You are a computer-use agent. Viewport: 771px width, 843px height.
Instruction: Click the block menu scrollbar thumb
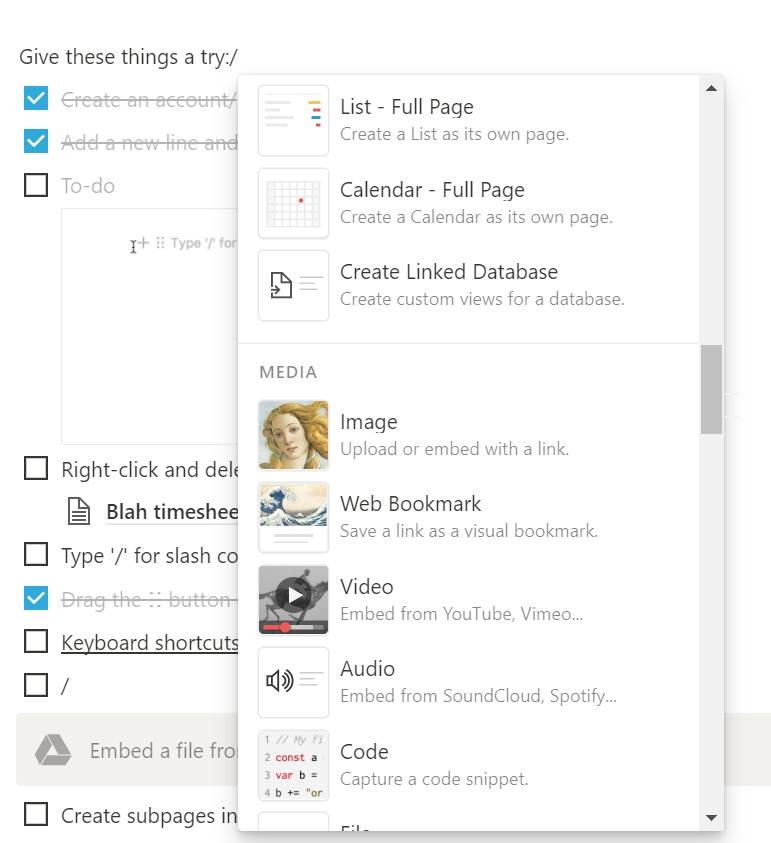click(711, 389)
